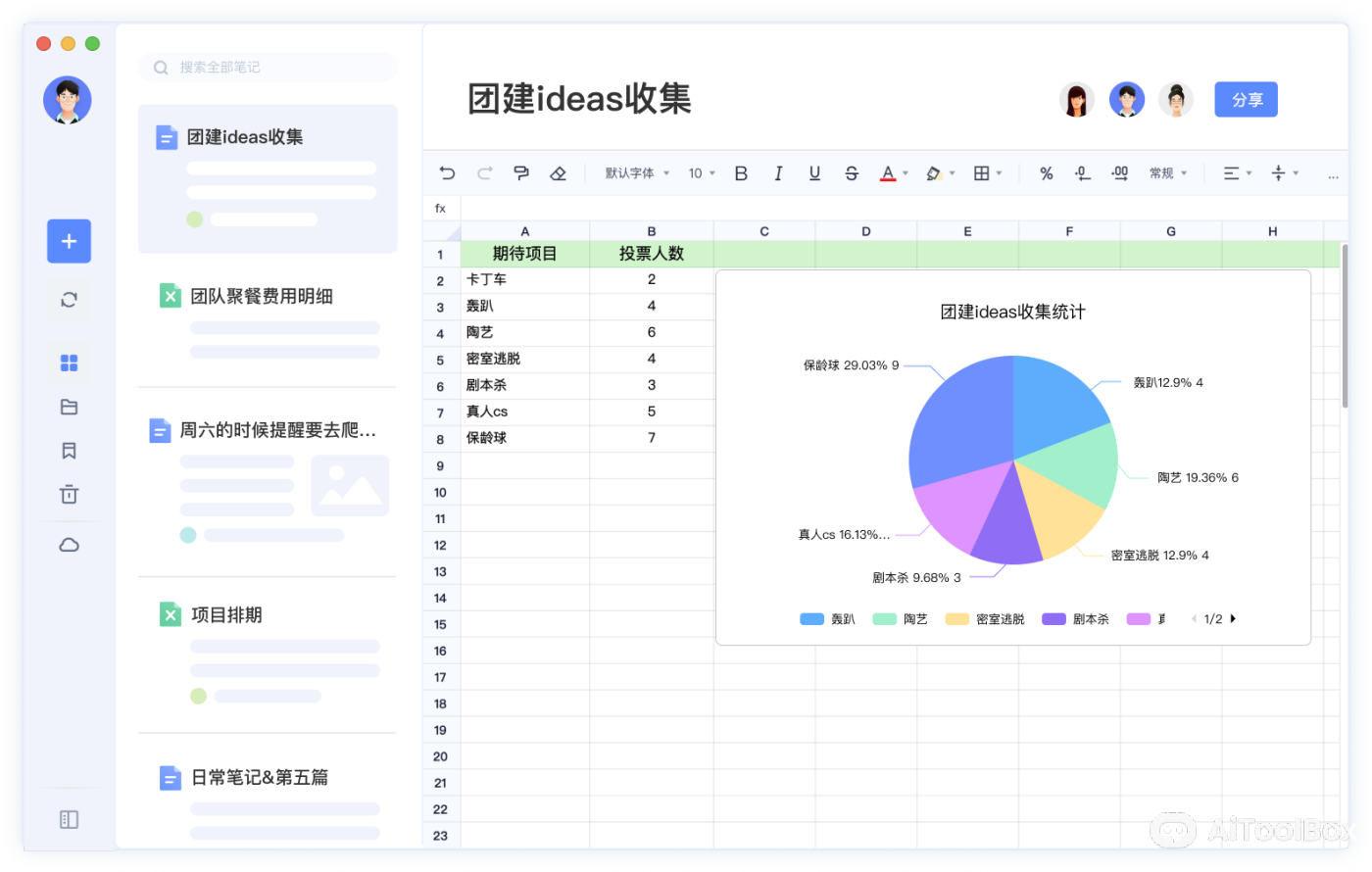Open the 项目排期 note in list
The height and width of the screenshot is (872, 1372).
pos(226,615)
